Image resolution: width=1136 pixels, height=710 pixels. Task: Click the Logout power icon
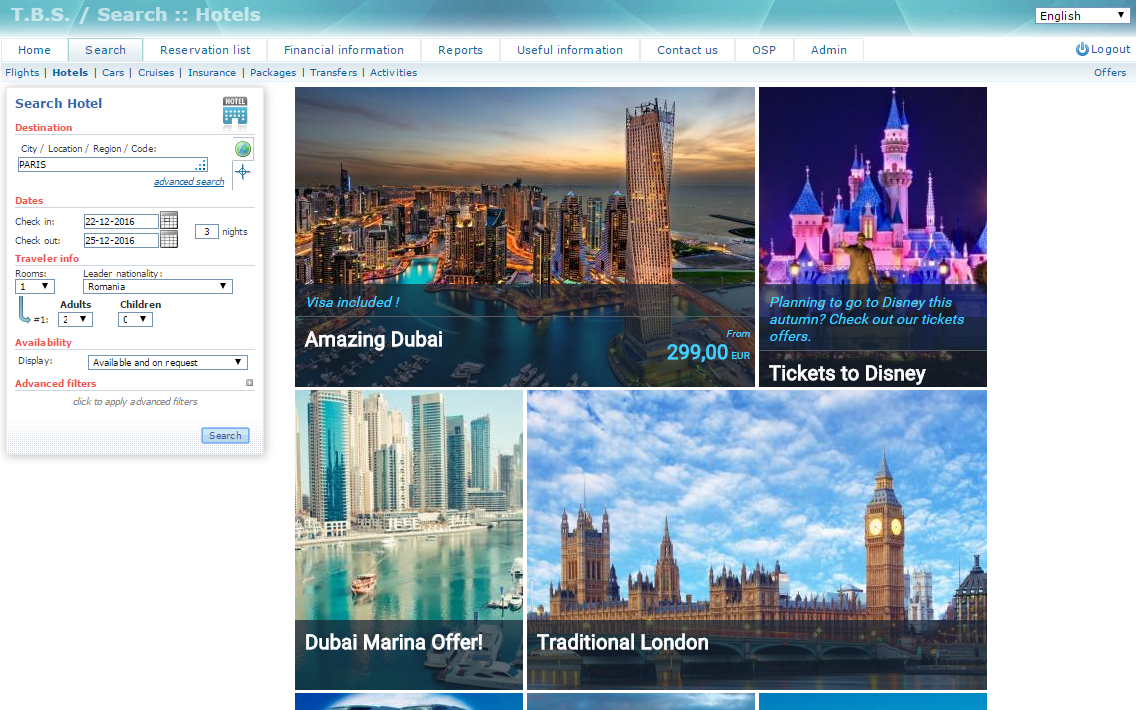click(1082, 49)
